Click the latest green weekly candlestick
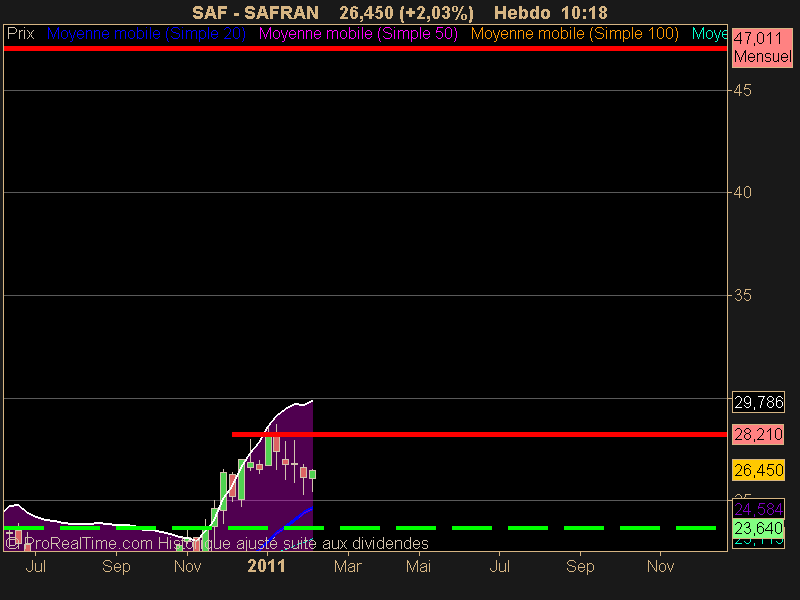 [x=313, y=475]
